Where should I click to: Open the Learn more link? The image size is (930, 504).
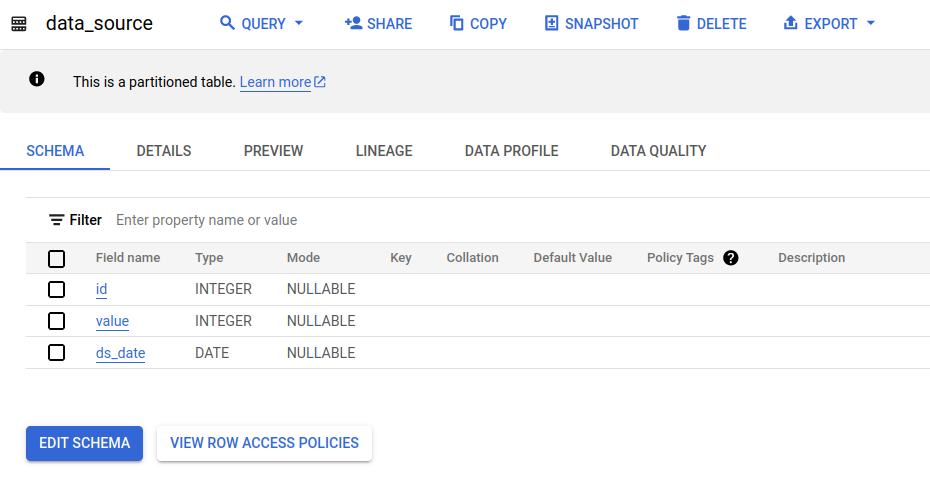coord(275,82)
